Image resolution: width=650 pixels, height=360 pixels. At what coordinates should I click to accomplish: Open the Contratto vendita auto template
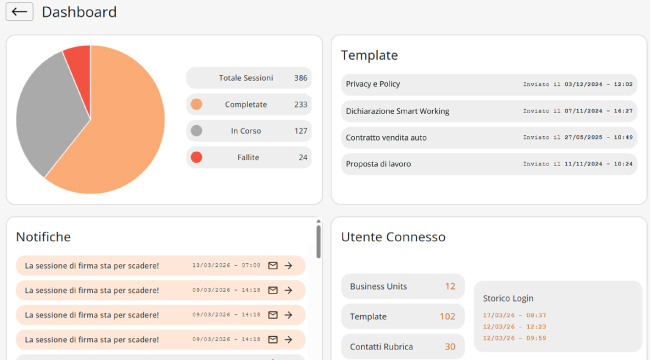click(489, 137)
